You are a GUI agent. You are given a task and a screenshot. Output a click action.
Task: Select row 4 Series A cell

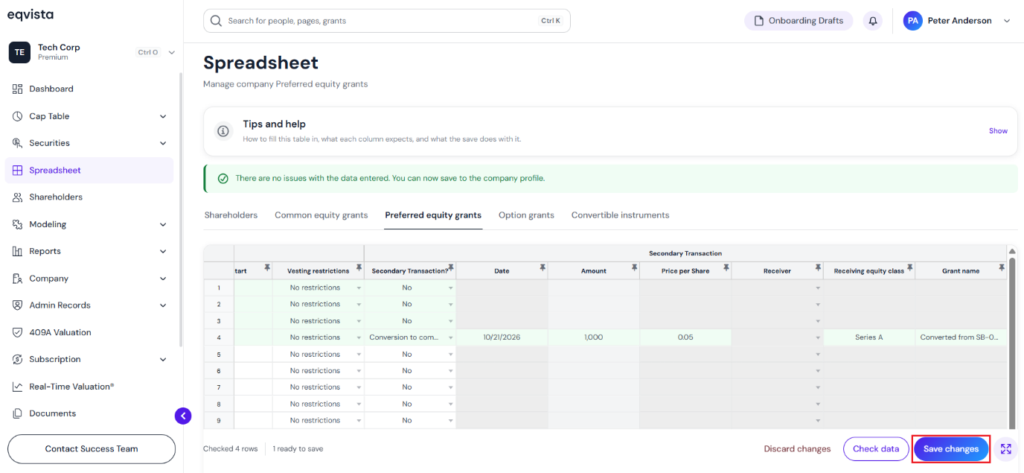pos(869,338)
